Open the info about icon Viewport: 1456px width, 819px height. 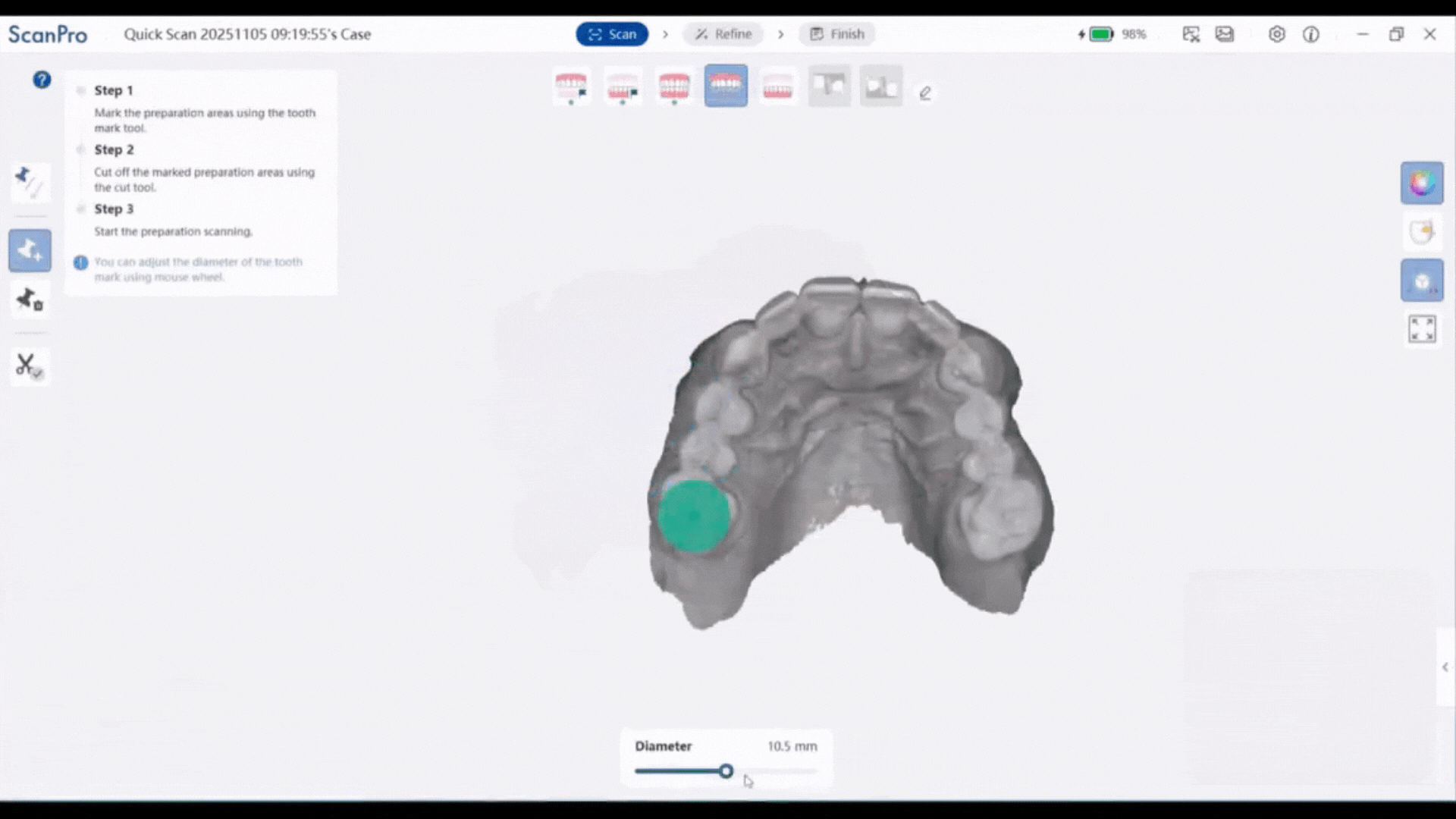pyautogui.click(x=1311, y=34)
